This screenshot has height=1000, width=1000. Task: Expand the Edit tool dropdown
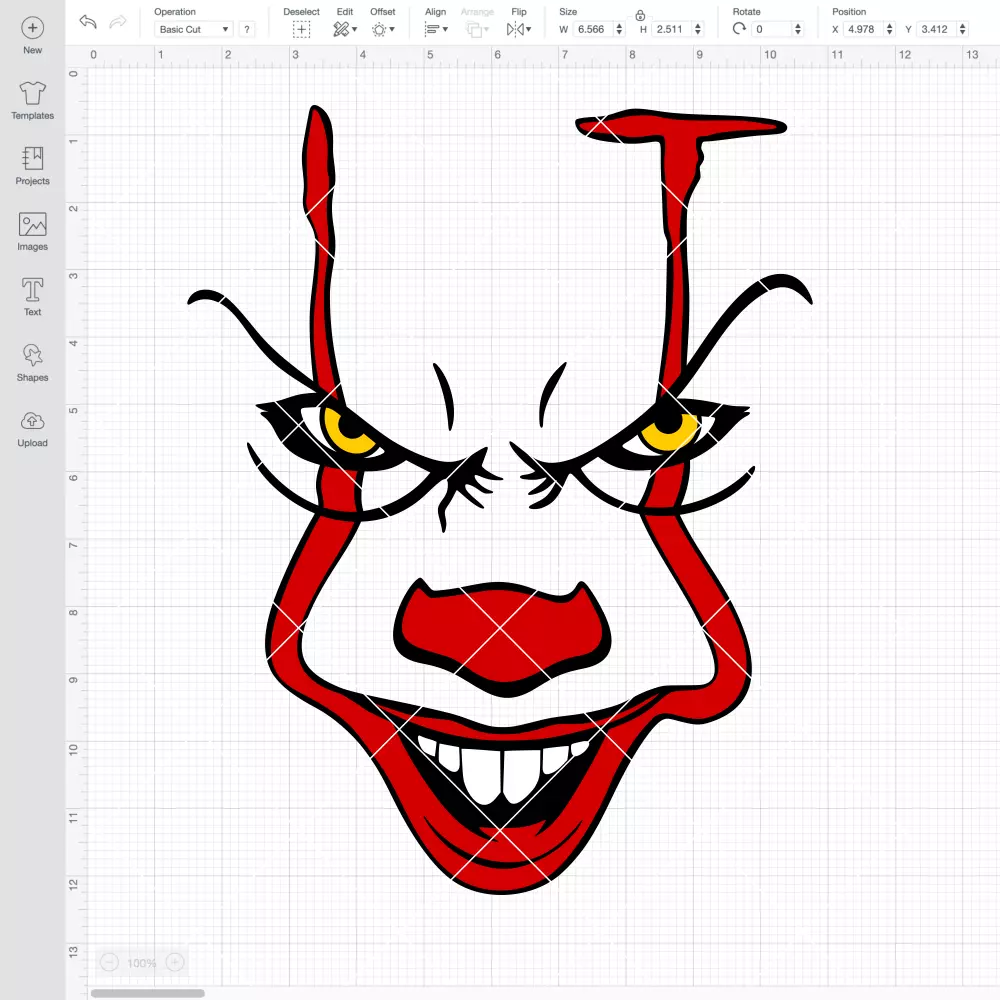345,29
